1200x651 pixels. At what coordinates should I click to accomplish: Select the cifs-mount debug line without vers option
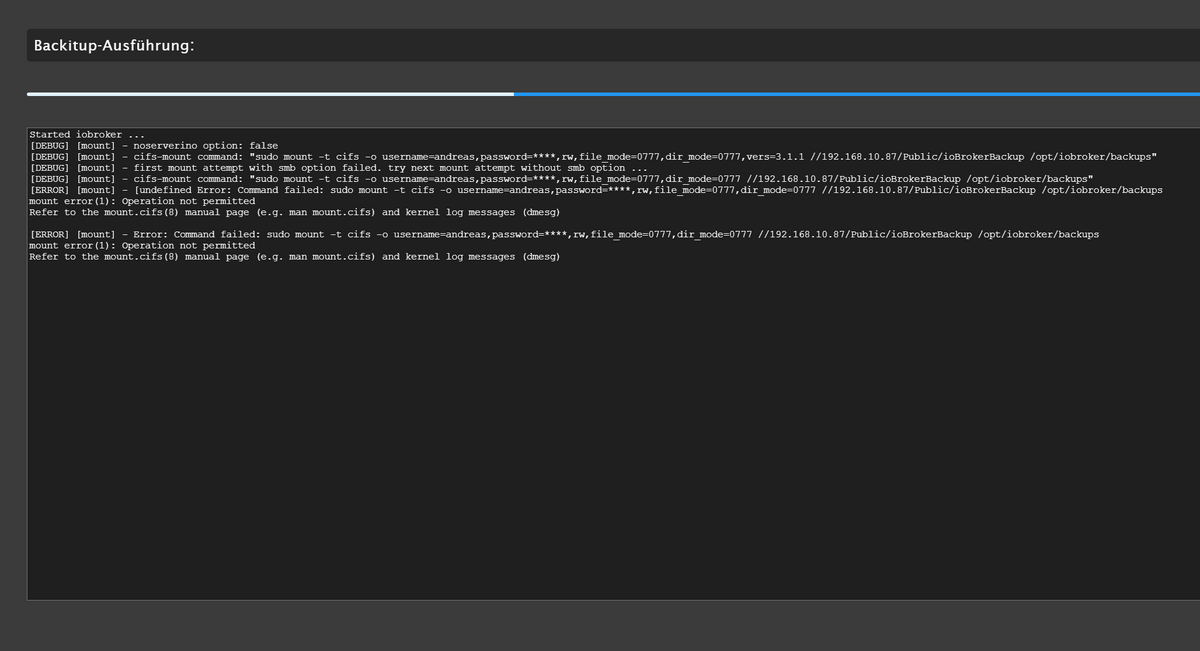coord(561,179)
